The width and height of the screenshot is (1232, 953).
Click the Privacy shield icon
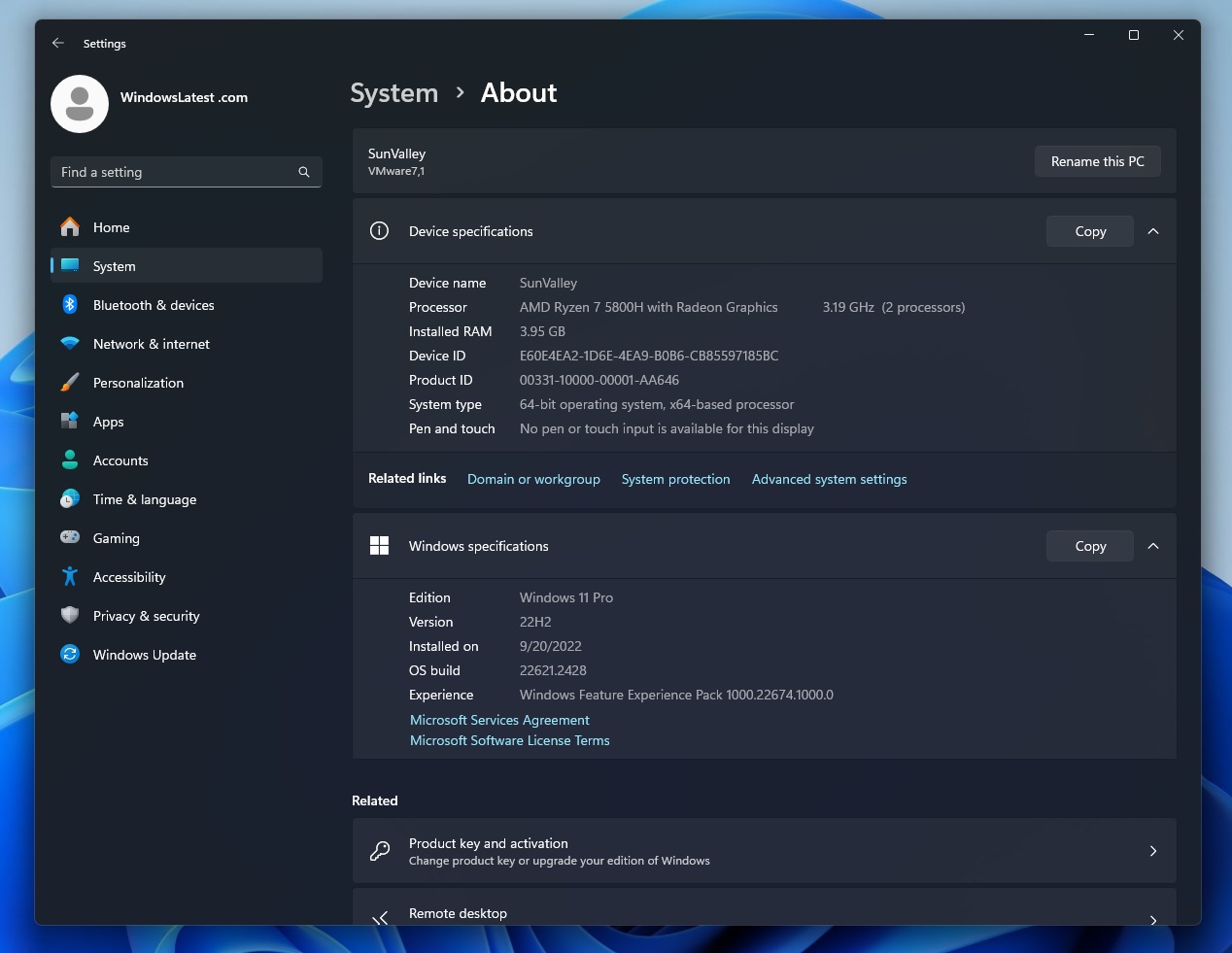(x=70, y=615)
